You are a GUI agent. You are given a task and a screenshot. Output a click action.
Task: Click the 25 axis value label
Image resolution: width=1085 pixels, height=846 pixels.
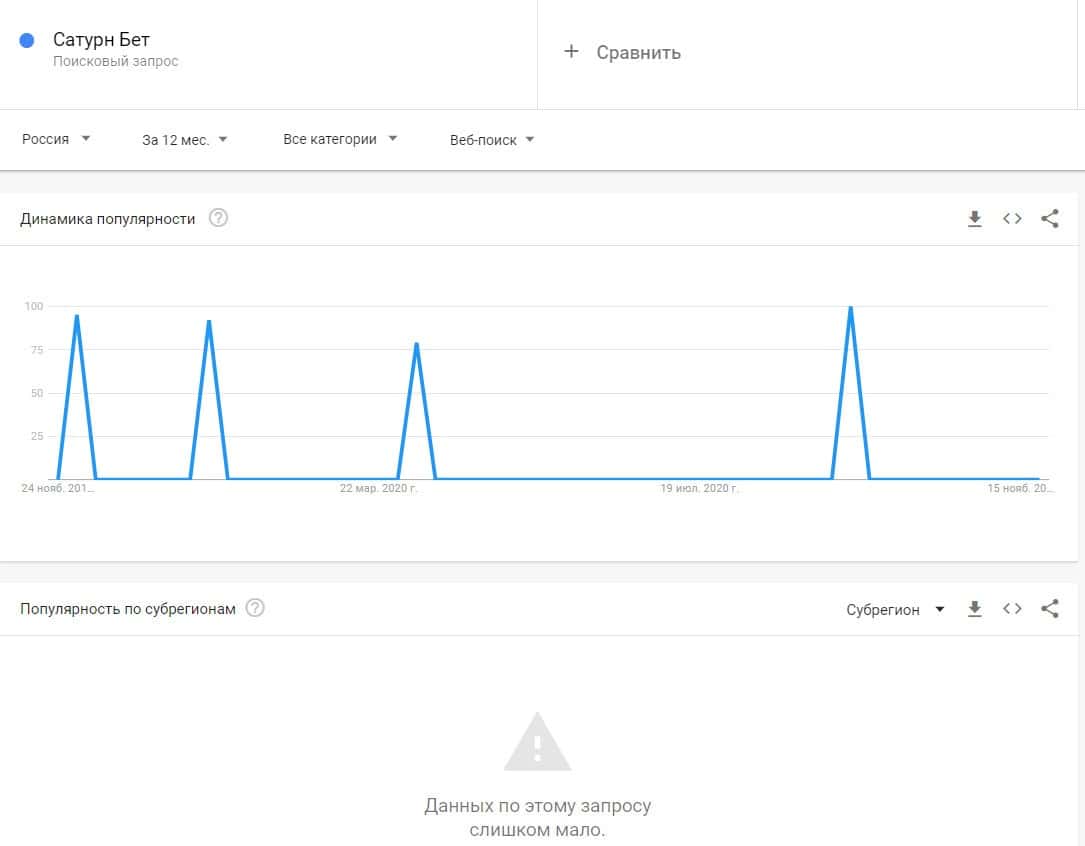37,436
